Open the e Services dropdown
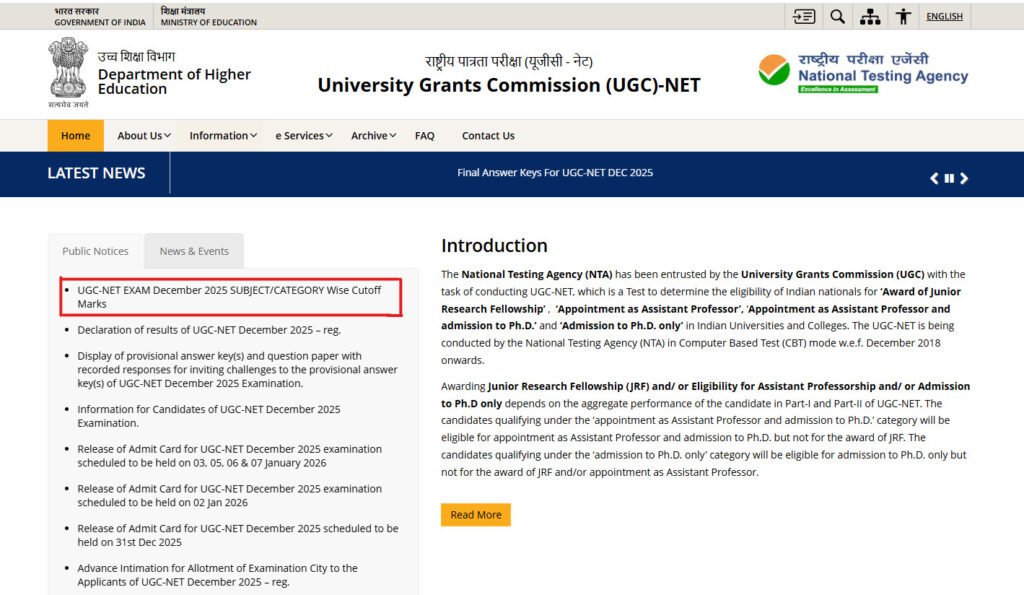Screen dimensions: 1024x595 304,136
